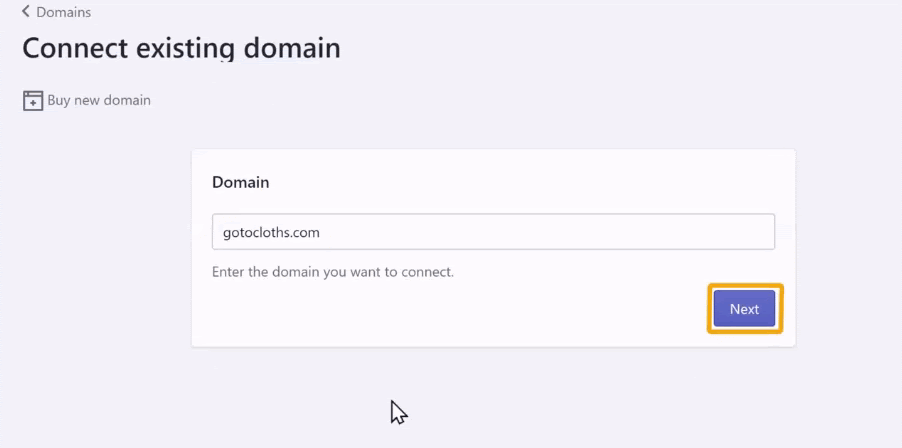This screenshot has height=448, width=902.
Task: Place cursor on the gotocloths.com text
Action: pos(271,233)
